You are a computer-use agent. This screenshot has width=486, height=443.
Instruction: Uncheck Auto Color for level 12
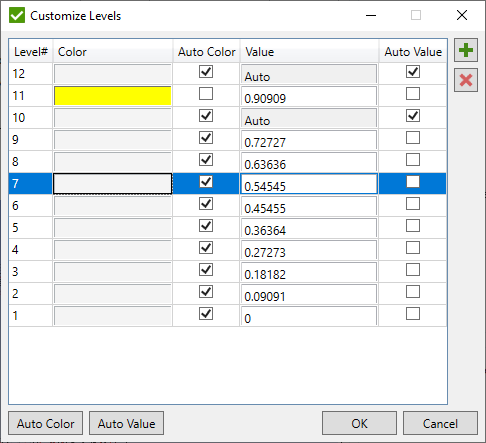click(206, 72)
